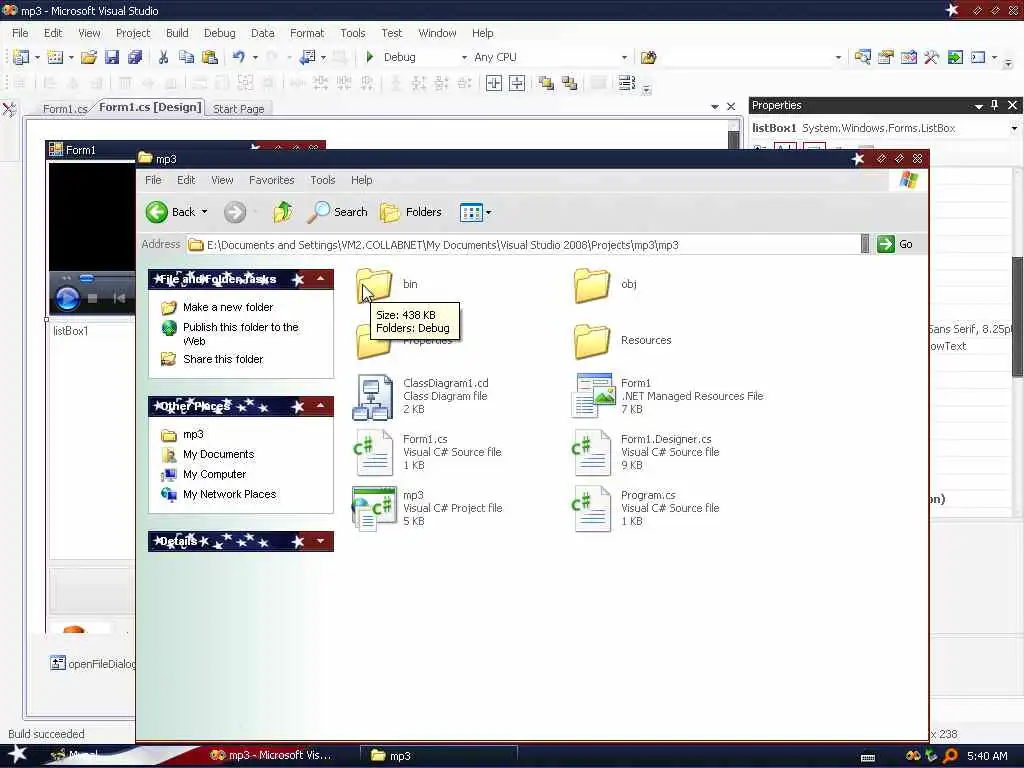Pin the Properties window with auto-hide icon
This screenshot has height=768, width=1024.
pyautogui.click(x=995, y=105)
